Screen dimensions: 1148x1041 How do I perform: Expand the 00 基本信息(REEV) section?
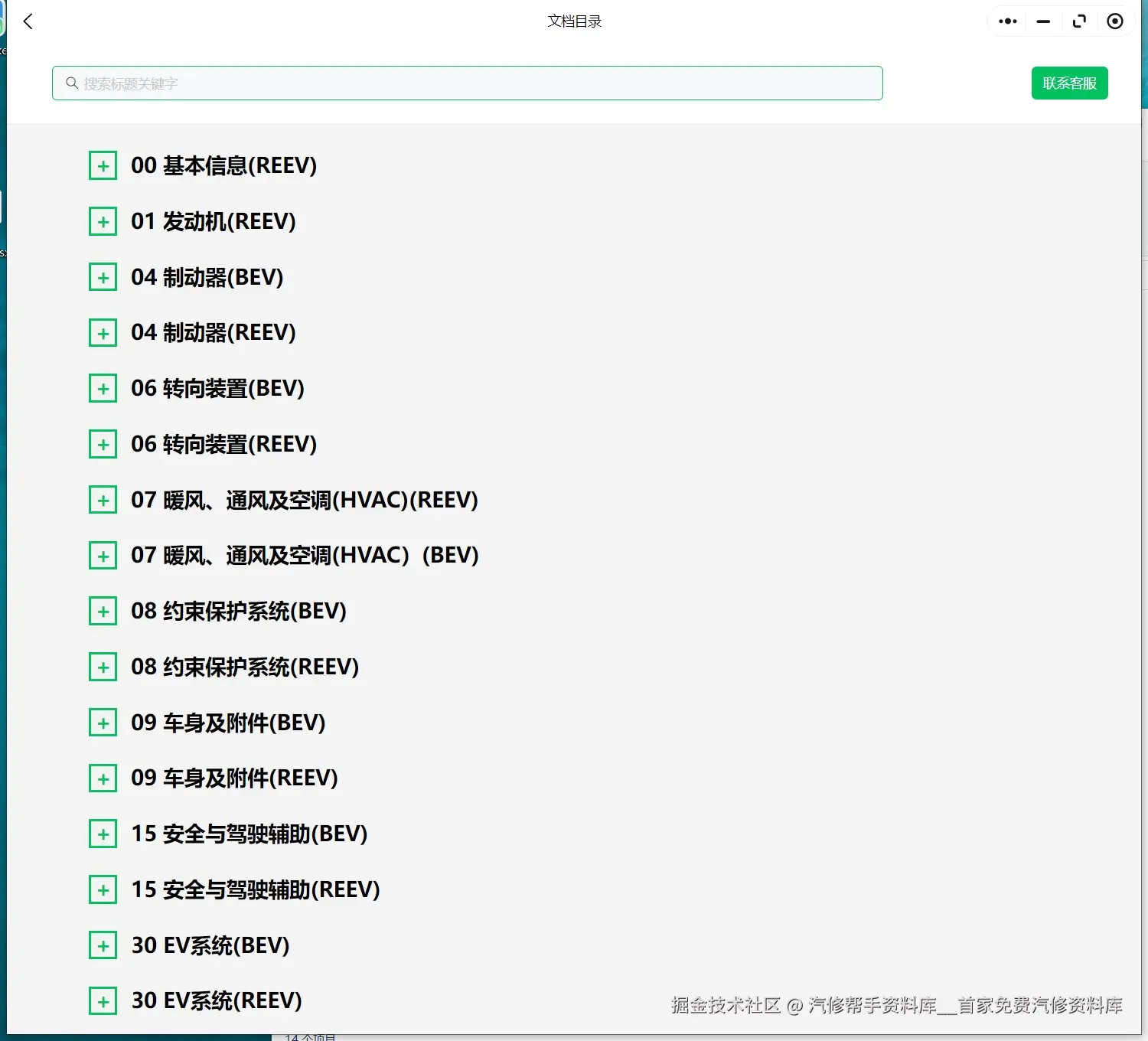click(x=103, y=165)
